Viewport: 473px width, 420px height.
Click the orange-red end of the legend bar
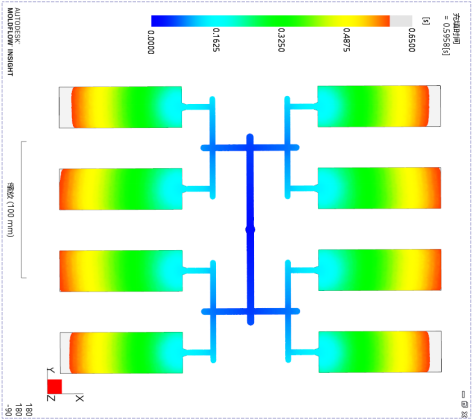(x=385, y=21)
